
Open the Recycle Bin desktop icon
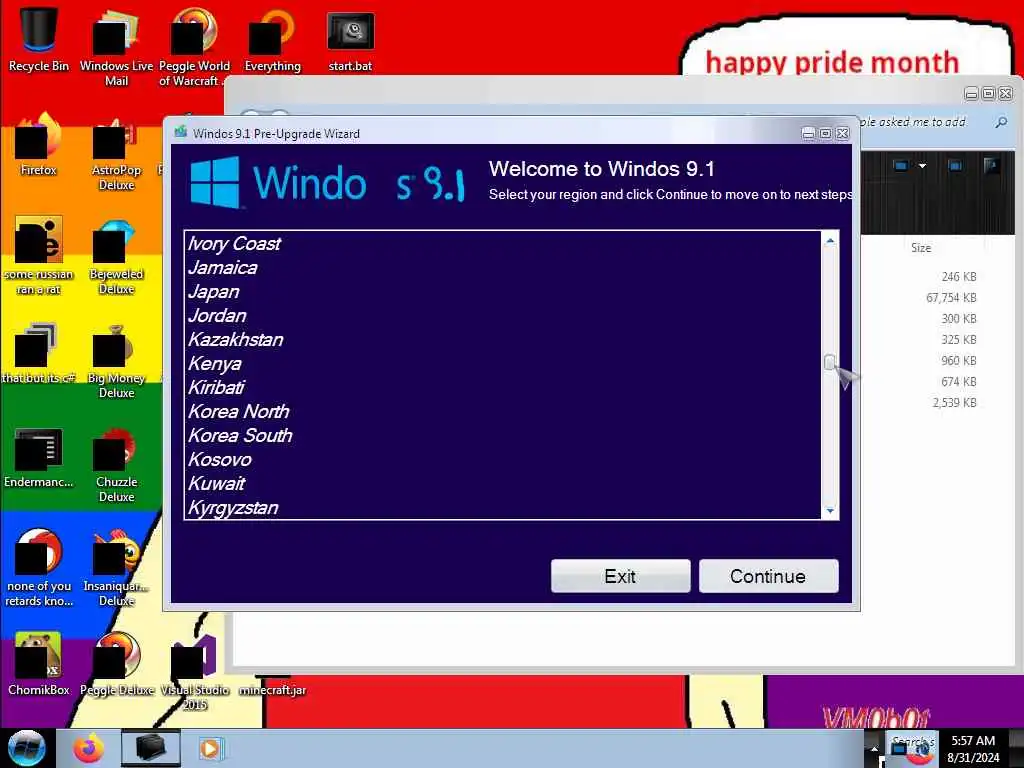[x=39, y=38]
